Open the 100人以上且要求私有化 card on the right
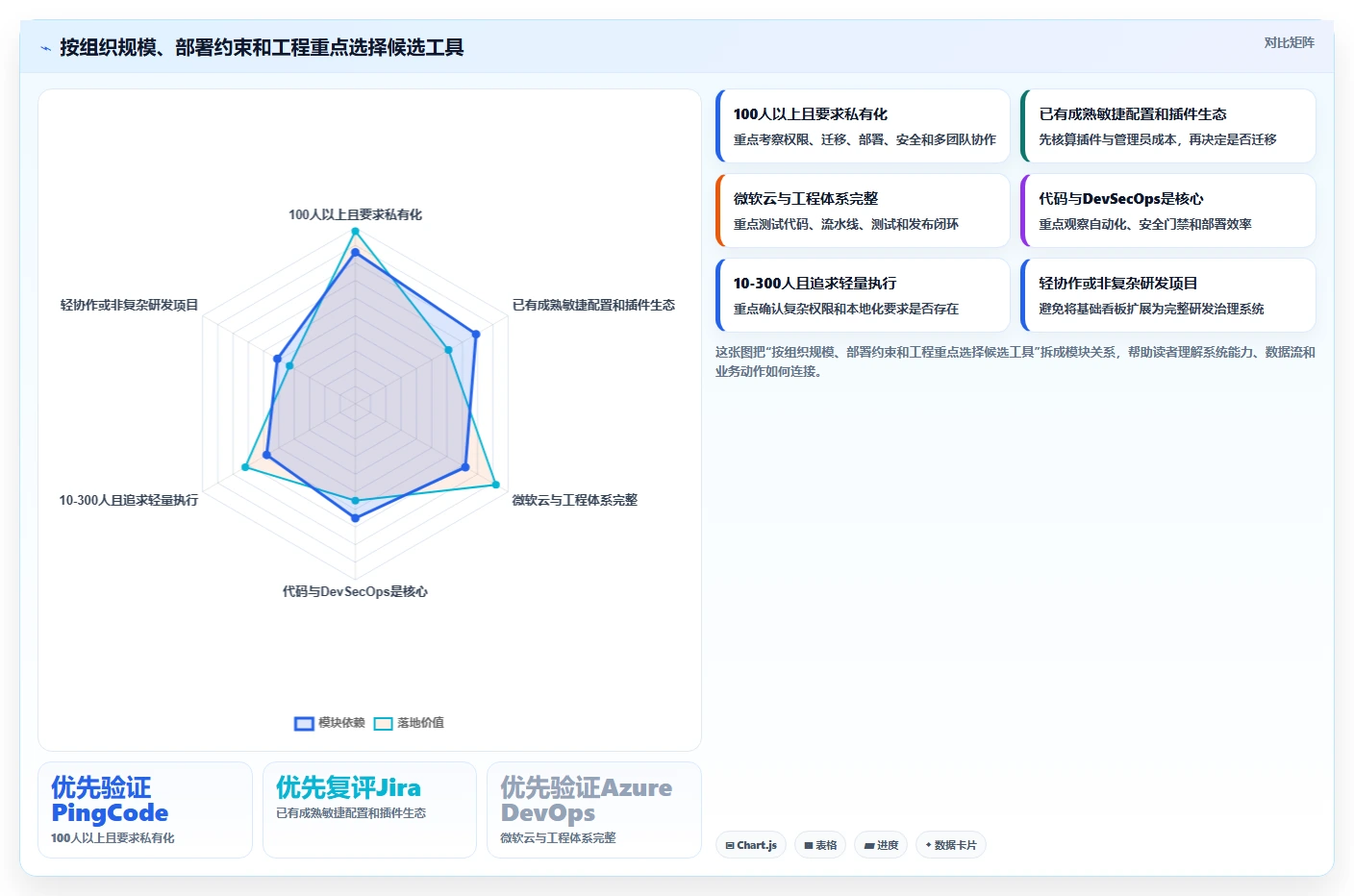This screenshot has width=1354, height=896. tap(863, 126)
